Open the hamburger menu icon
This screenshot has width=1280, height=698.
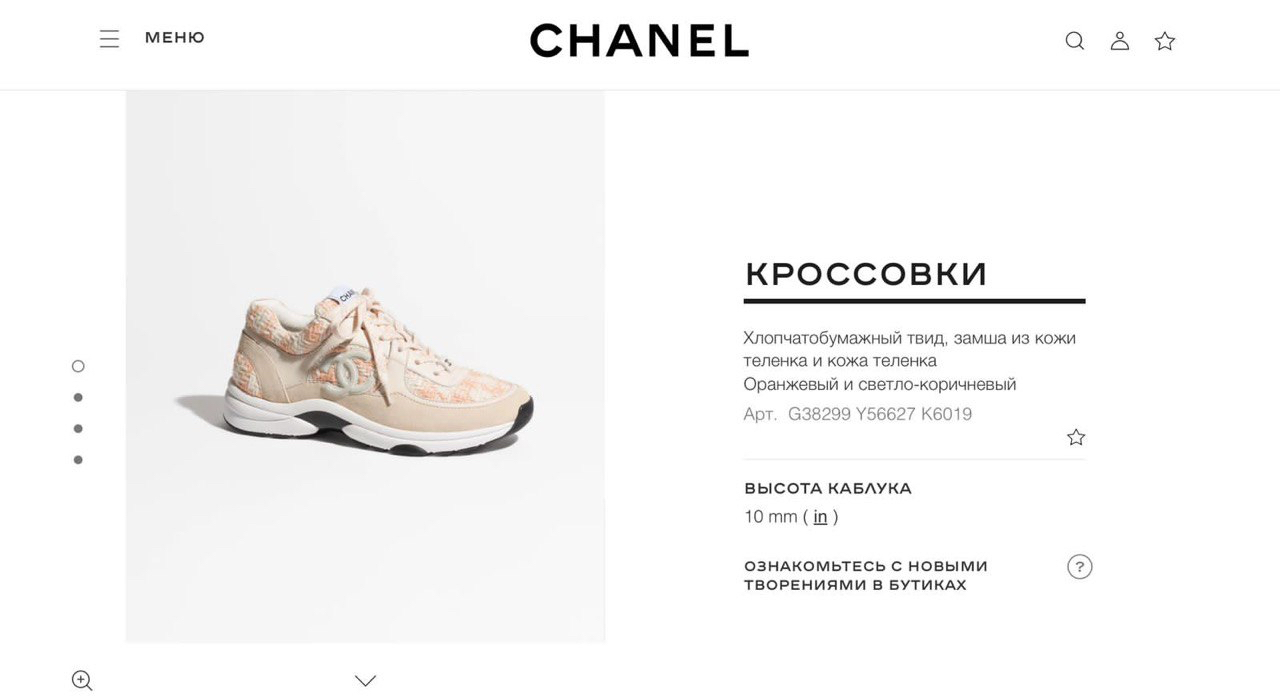click(109, 38)
